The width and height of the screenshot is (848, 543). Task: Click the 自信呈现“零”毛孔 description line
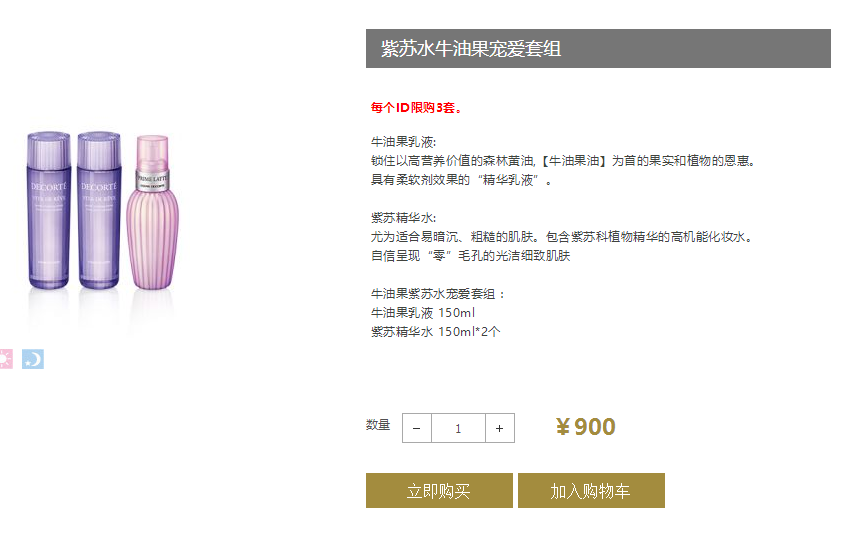(x=470, y=256)
